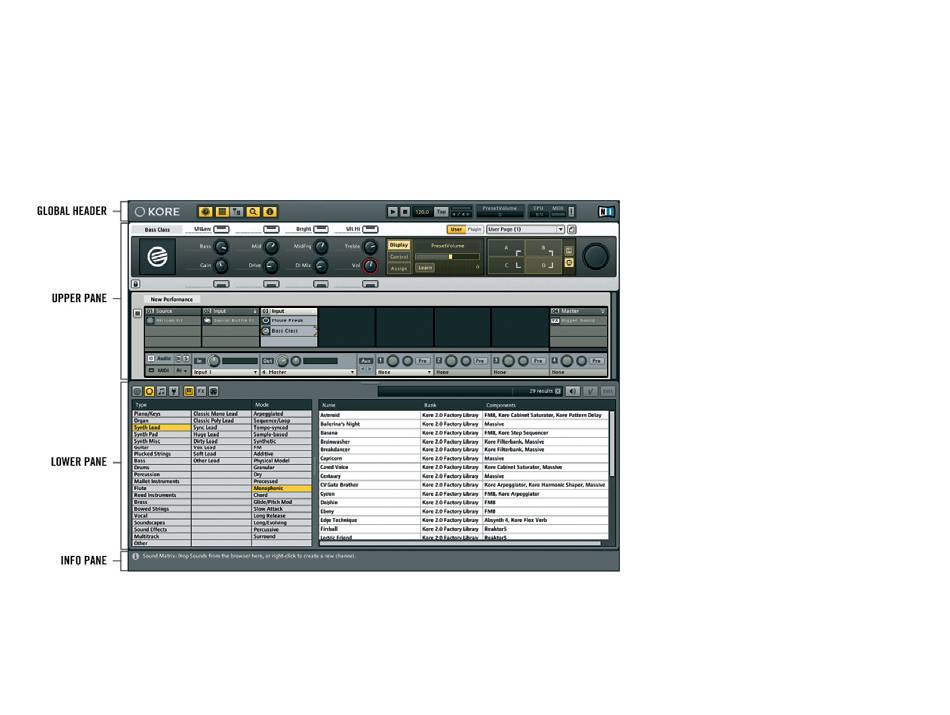950x715 pixels.
Task: Select the Bass type in browser
Action: click(161, 461)
